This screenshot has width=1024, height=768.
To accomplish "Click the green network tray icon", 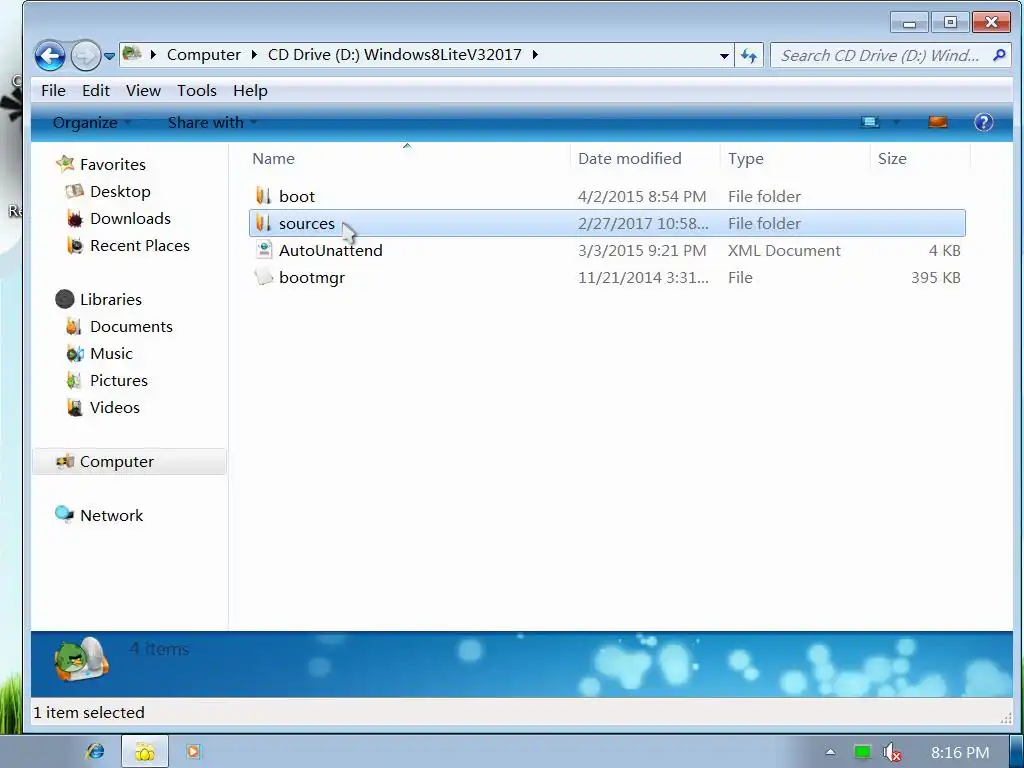I will (x=863, y=752).
